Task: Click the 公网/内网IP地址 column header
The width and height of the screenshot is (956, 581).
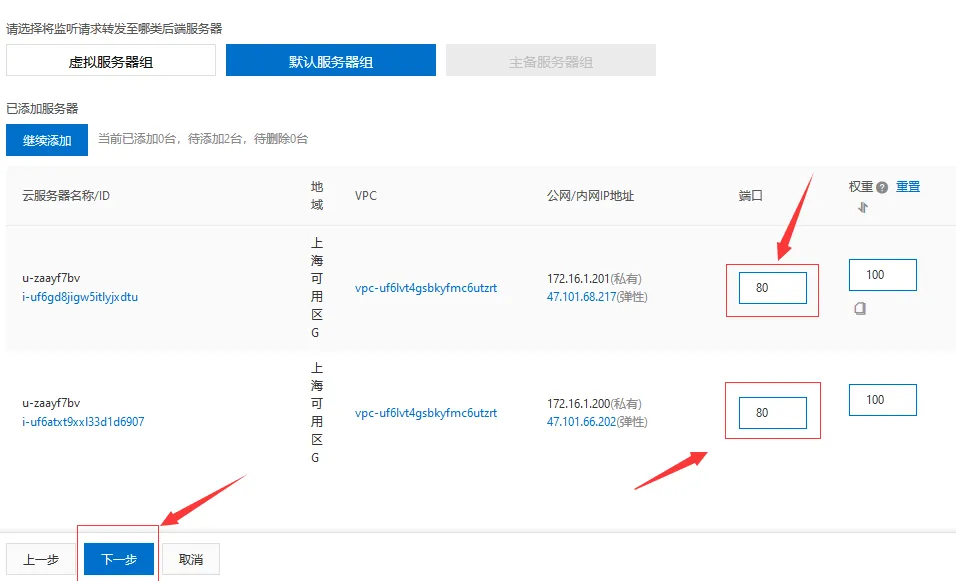Action: tap(590, 196)
